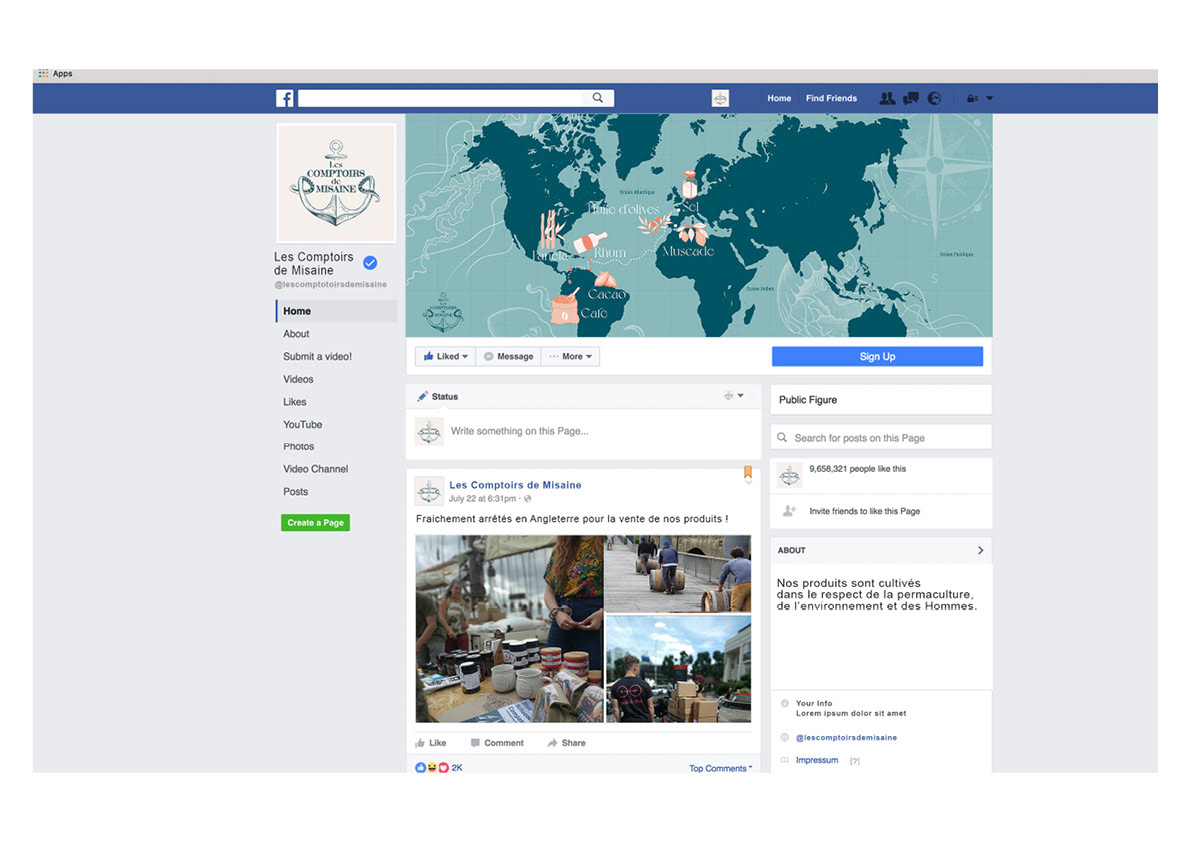Image resolution: width=1191 pixels, height=842 pixels.
Task: Open the messages chat icon
Action: pos(911,98)
